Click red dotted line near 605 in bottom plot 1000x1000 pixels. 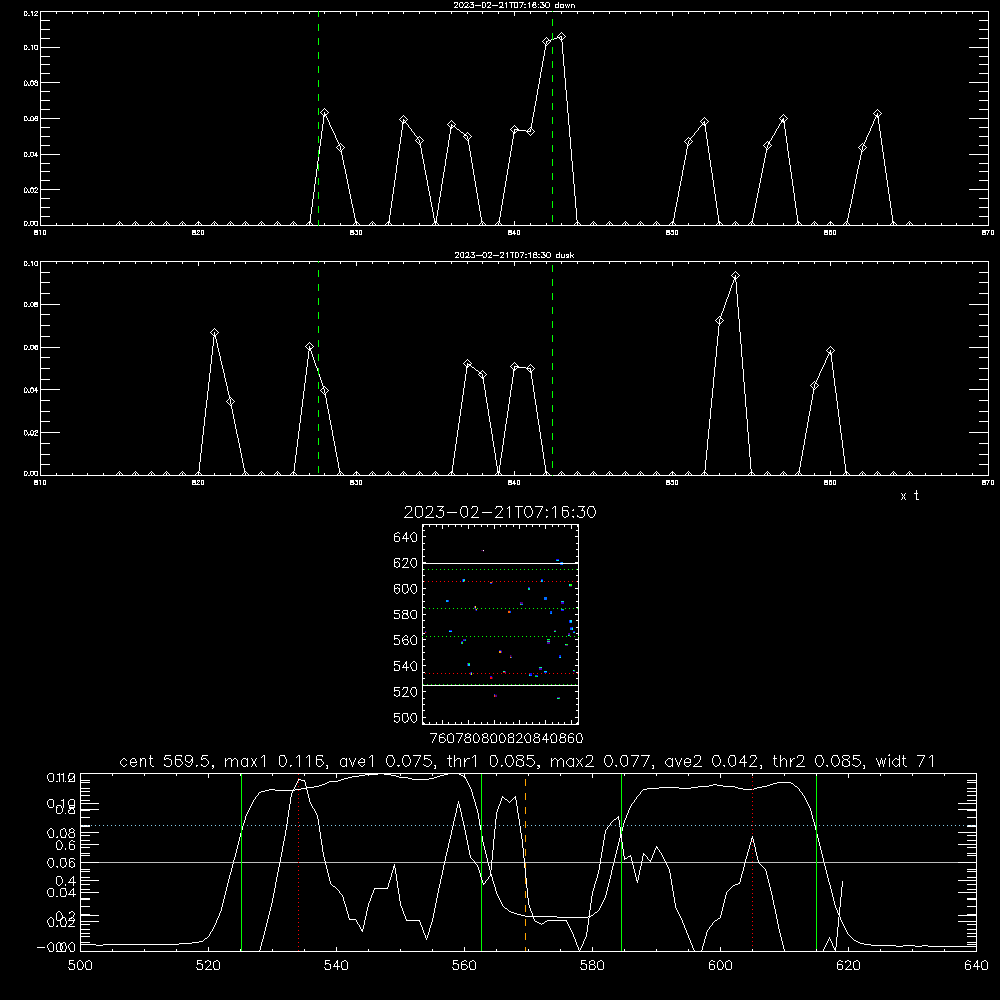coord(753,862)
